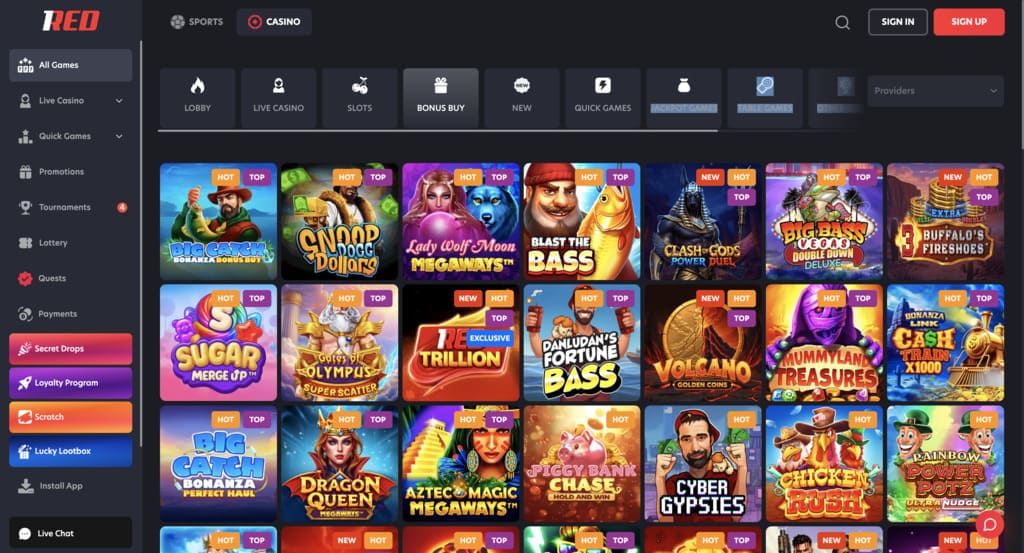The height and width of the screenshot is (553, 1024).
Task: Expand the Quick Games sidebar chevron
Action: coord(119,136)
